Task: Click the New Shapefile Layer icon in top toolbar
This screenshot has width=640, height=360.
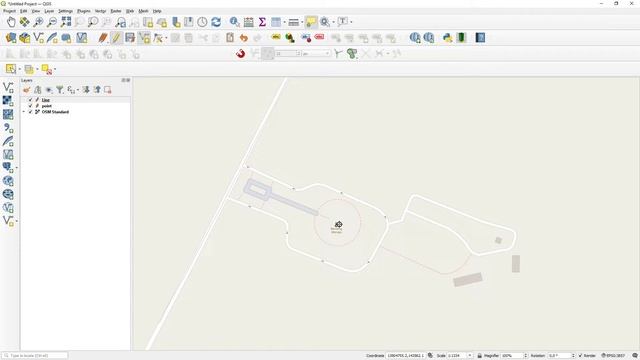Action: (38, 38)
